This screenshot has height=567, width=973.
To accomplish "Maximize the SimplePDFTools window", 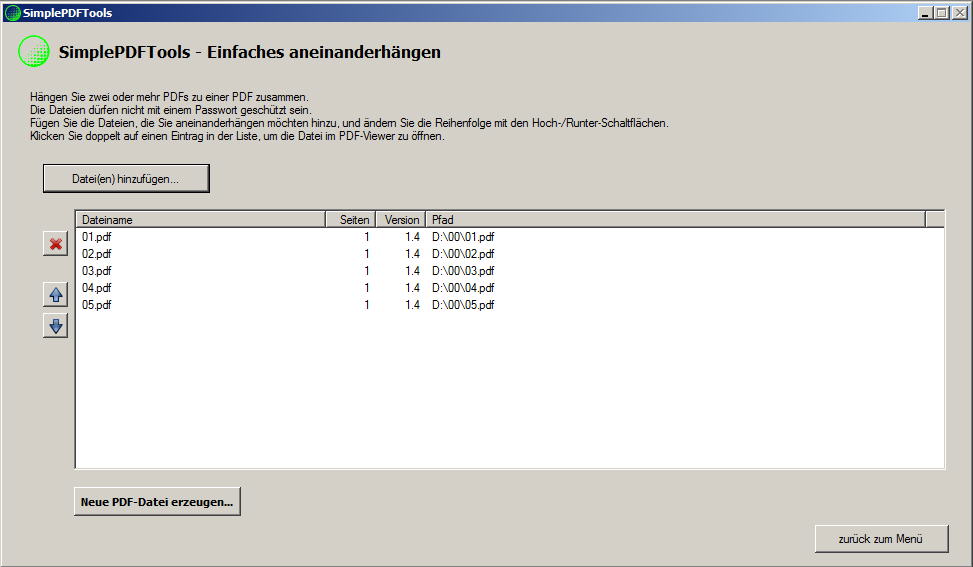I will (x=942, y=12).
